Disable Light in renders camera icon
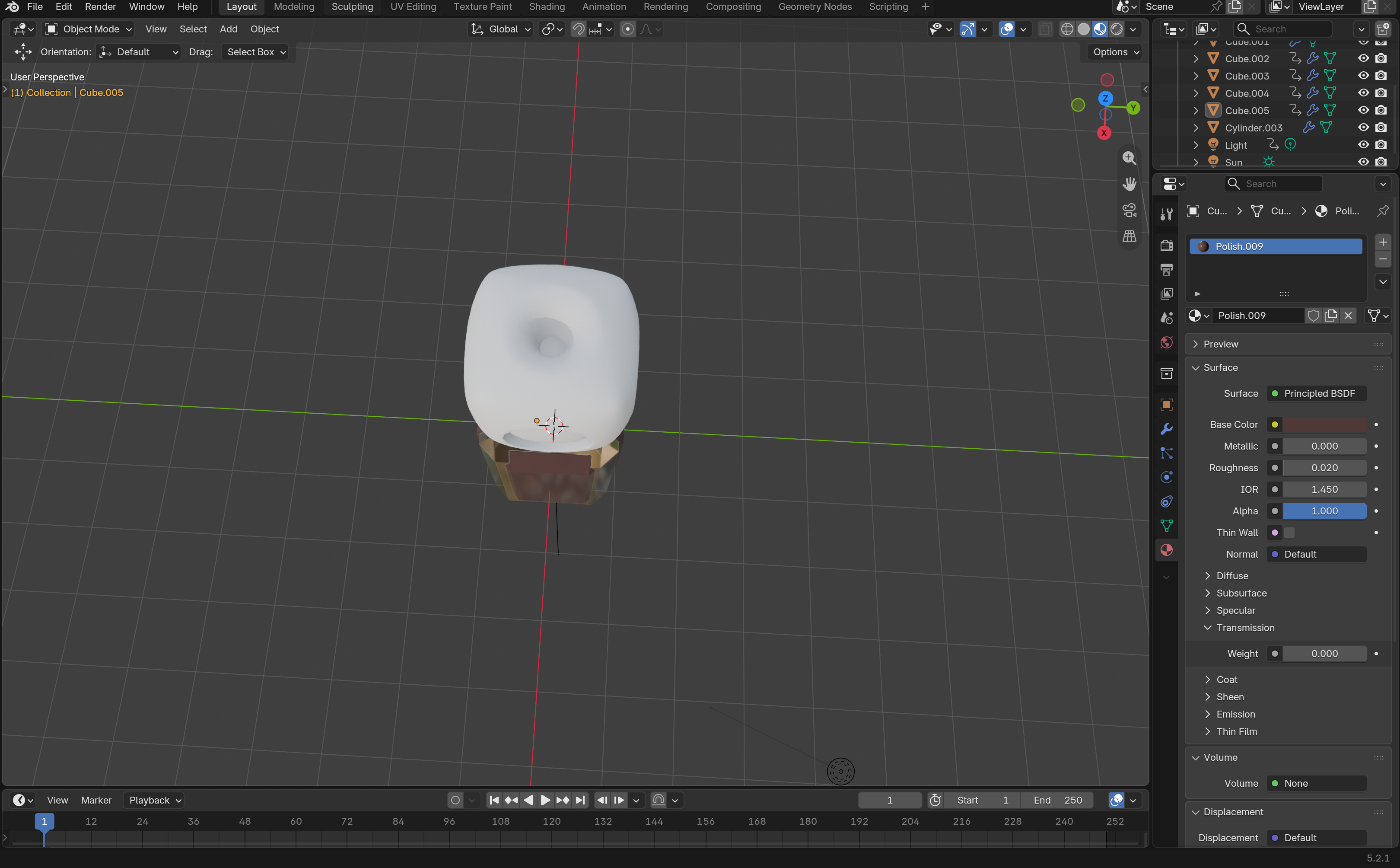 point(1381,145)
